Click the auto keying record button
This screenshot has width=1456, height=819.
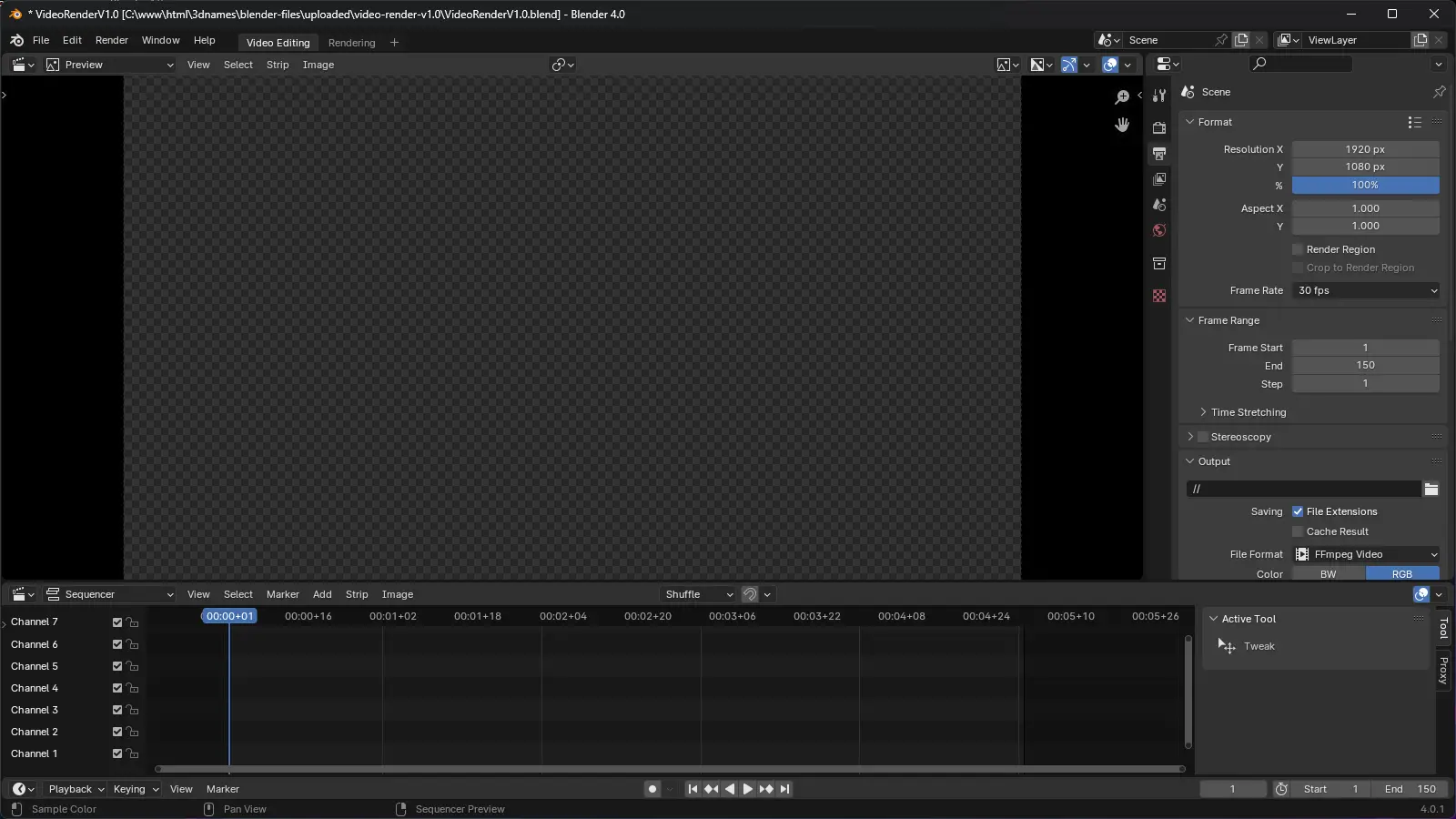click(x=652, y=789)
